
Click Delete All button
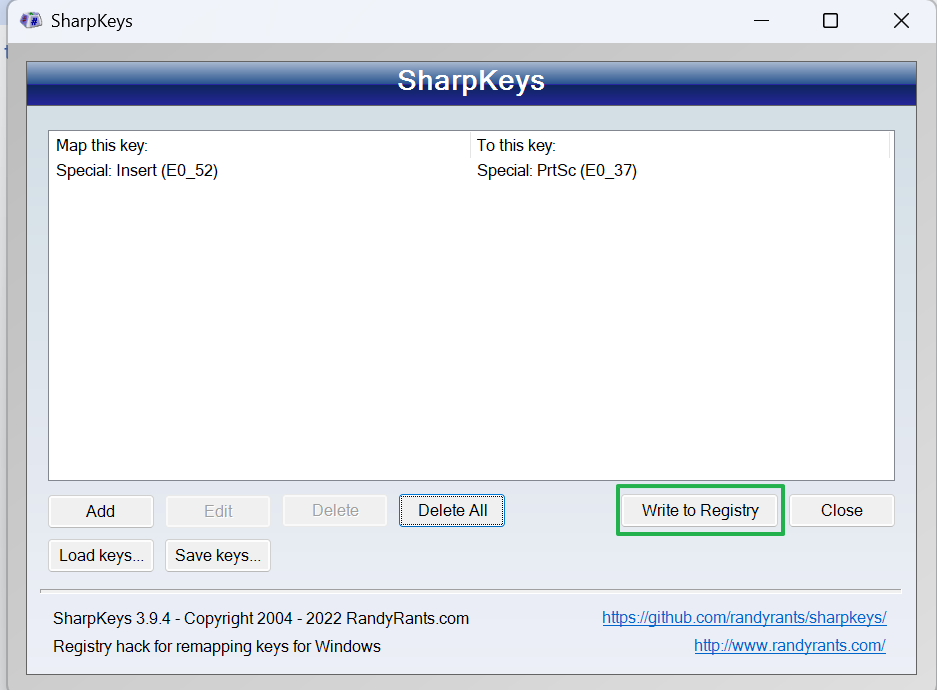pos(452,511)
